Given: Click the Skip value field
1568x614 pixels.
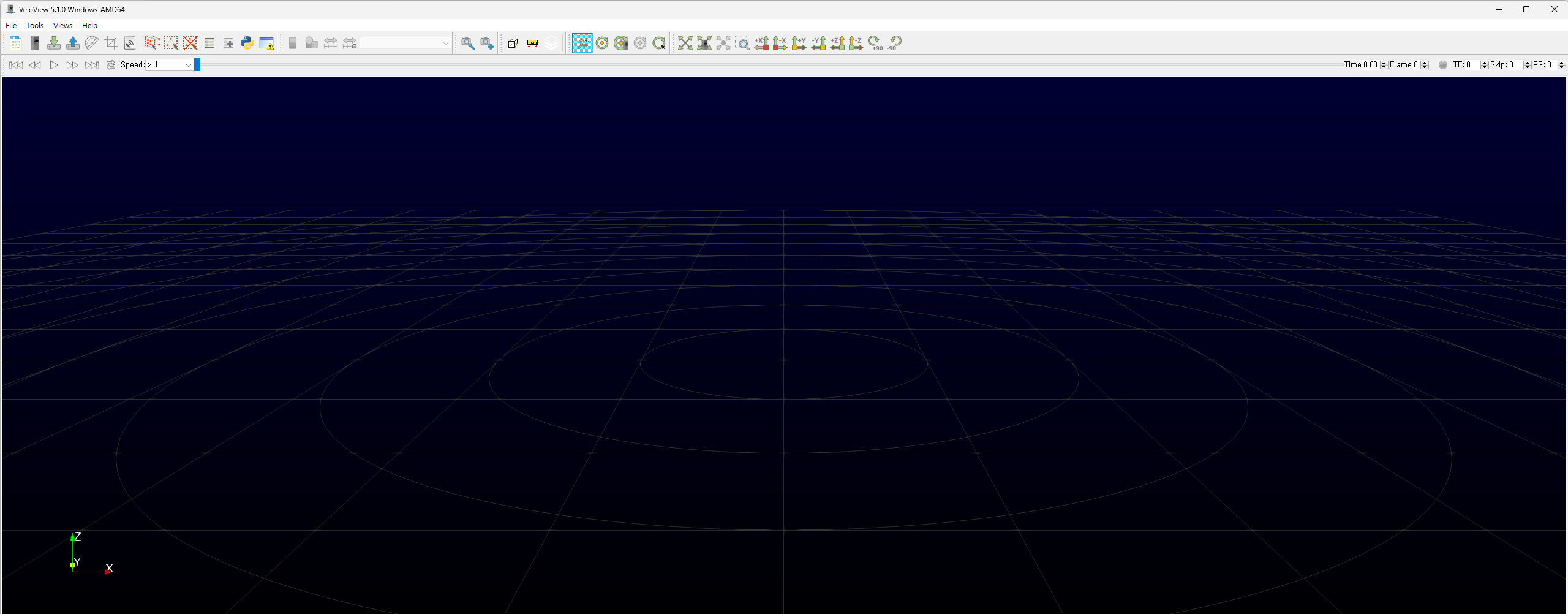Looking at the screenshot, I should point(1515,65).
